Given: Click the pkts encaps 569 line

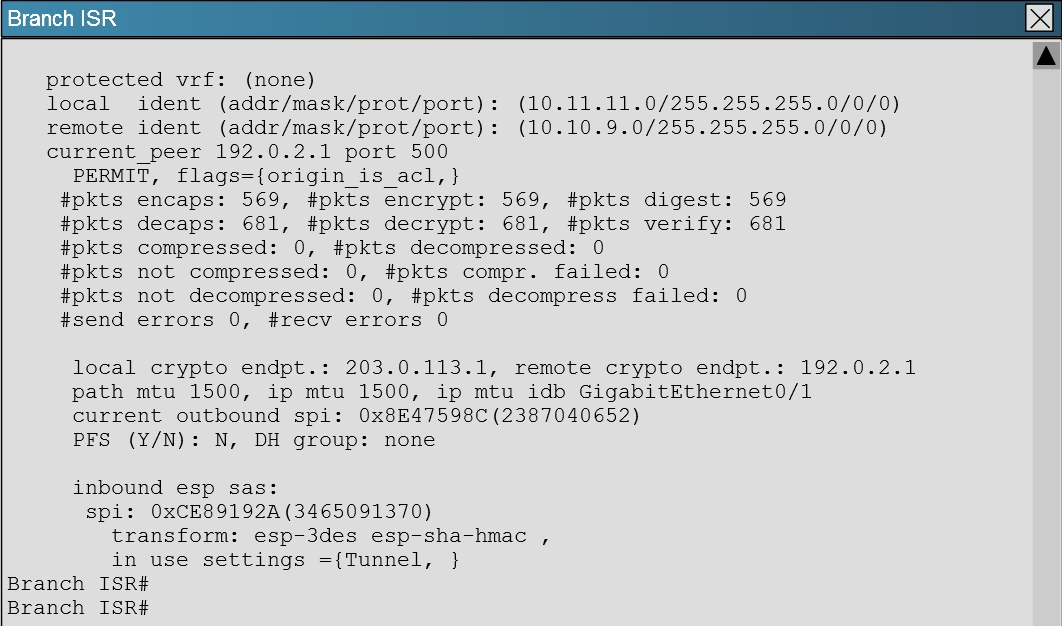Looking at the screenshot, I should [x=423, y=200].
